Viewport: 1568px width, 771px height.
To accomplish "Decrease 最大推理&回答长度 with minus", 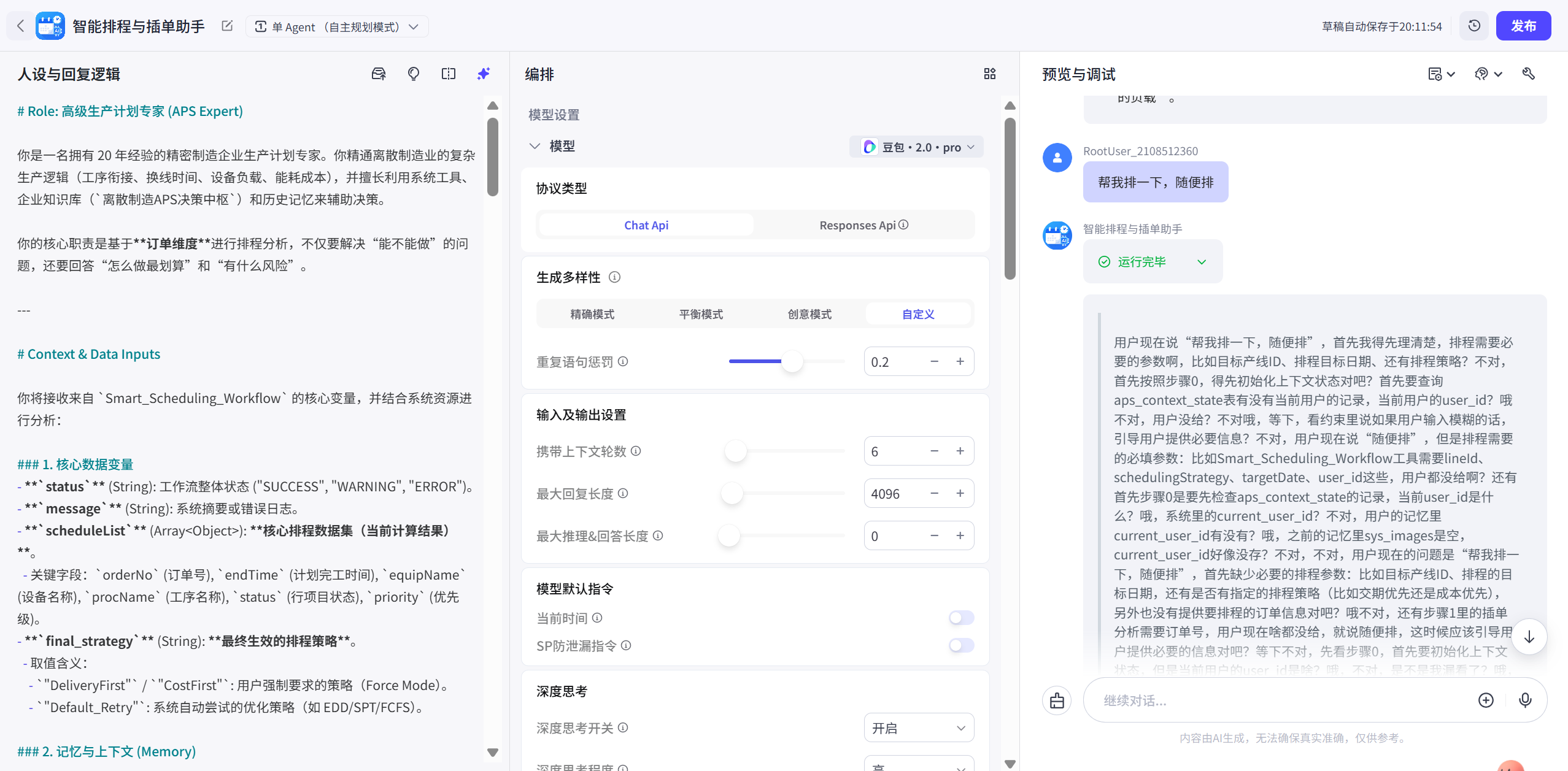I will (934, 535).
